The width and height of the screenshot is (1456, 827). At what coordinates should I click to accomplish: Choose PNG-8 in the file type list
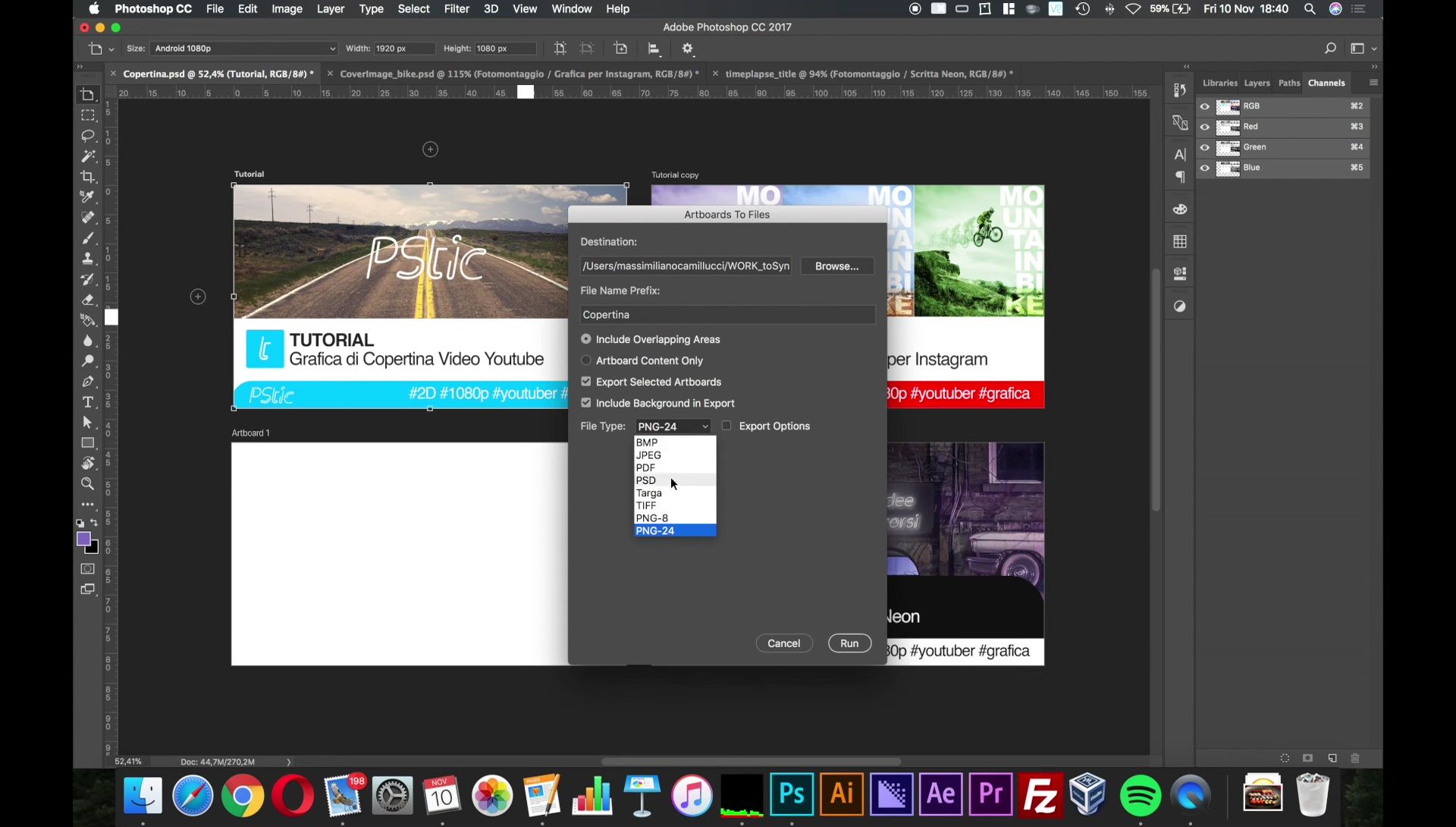pyautogui.click(x=675, y=518)
